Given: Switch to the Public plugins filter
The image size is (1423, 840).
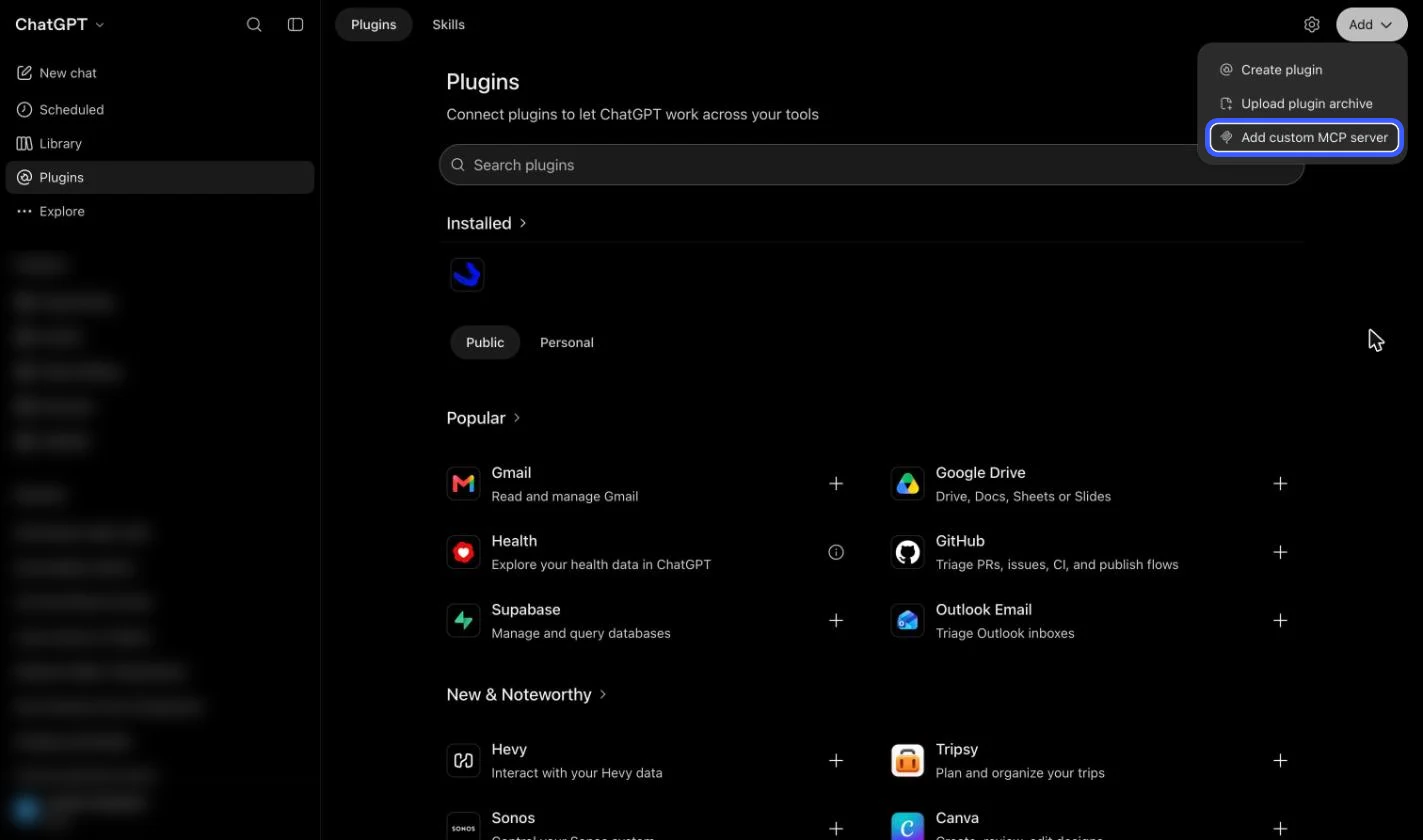Looking at the screenshot, I should tap(485, 342).
